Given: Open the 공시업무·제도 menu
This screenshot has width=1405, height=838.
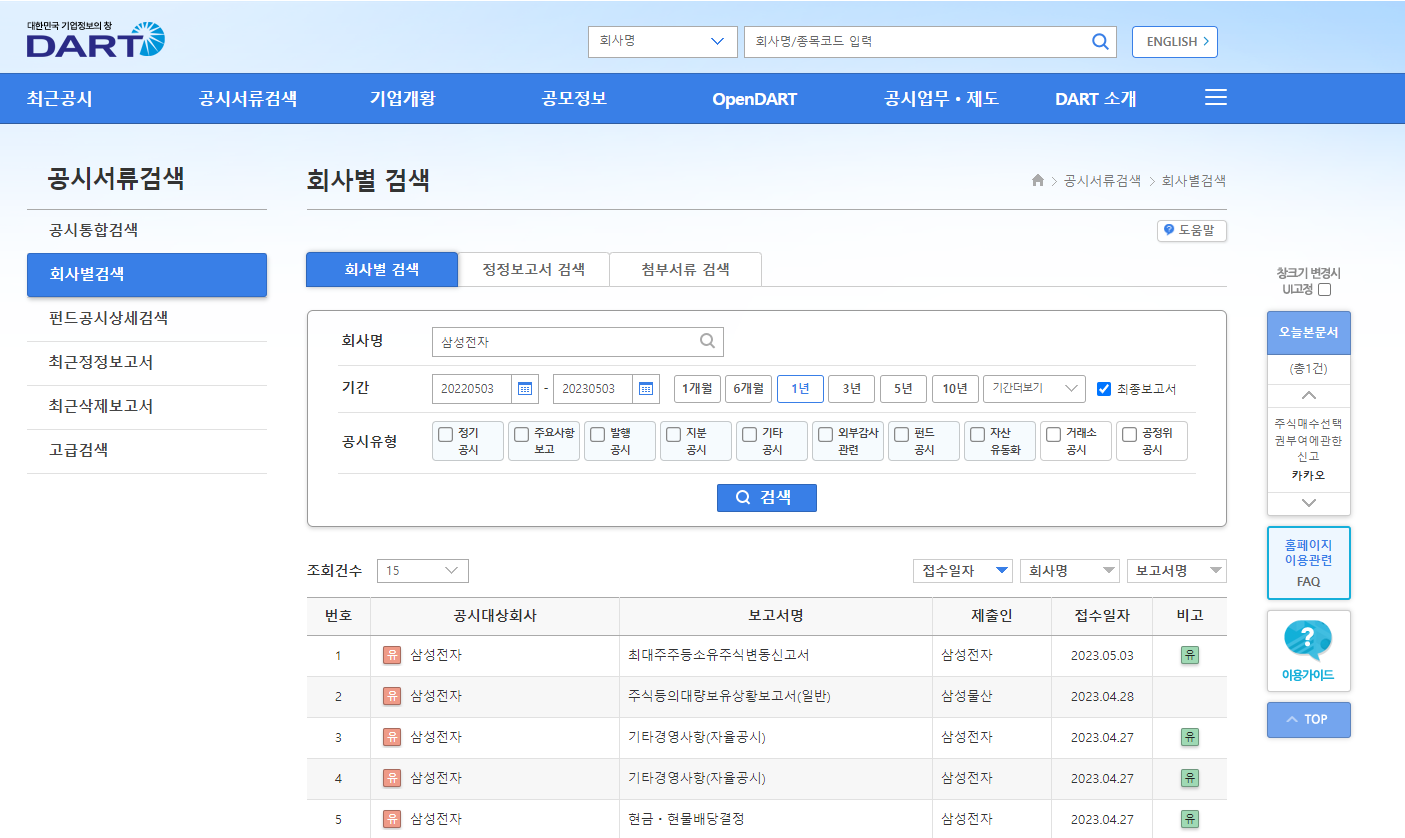Looking at the screenshot, I should pyautogui.click(x=942, y=99).
